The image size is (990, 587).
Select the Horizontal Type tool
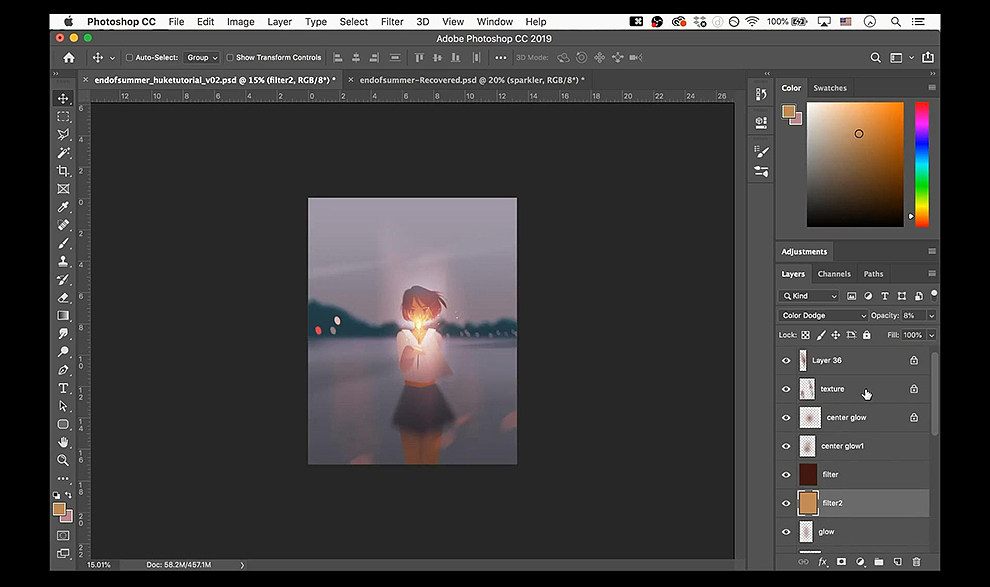63,388
